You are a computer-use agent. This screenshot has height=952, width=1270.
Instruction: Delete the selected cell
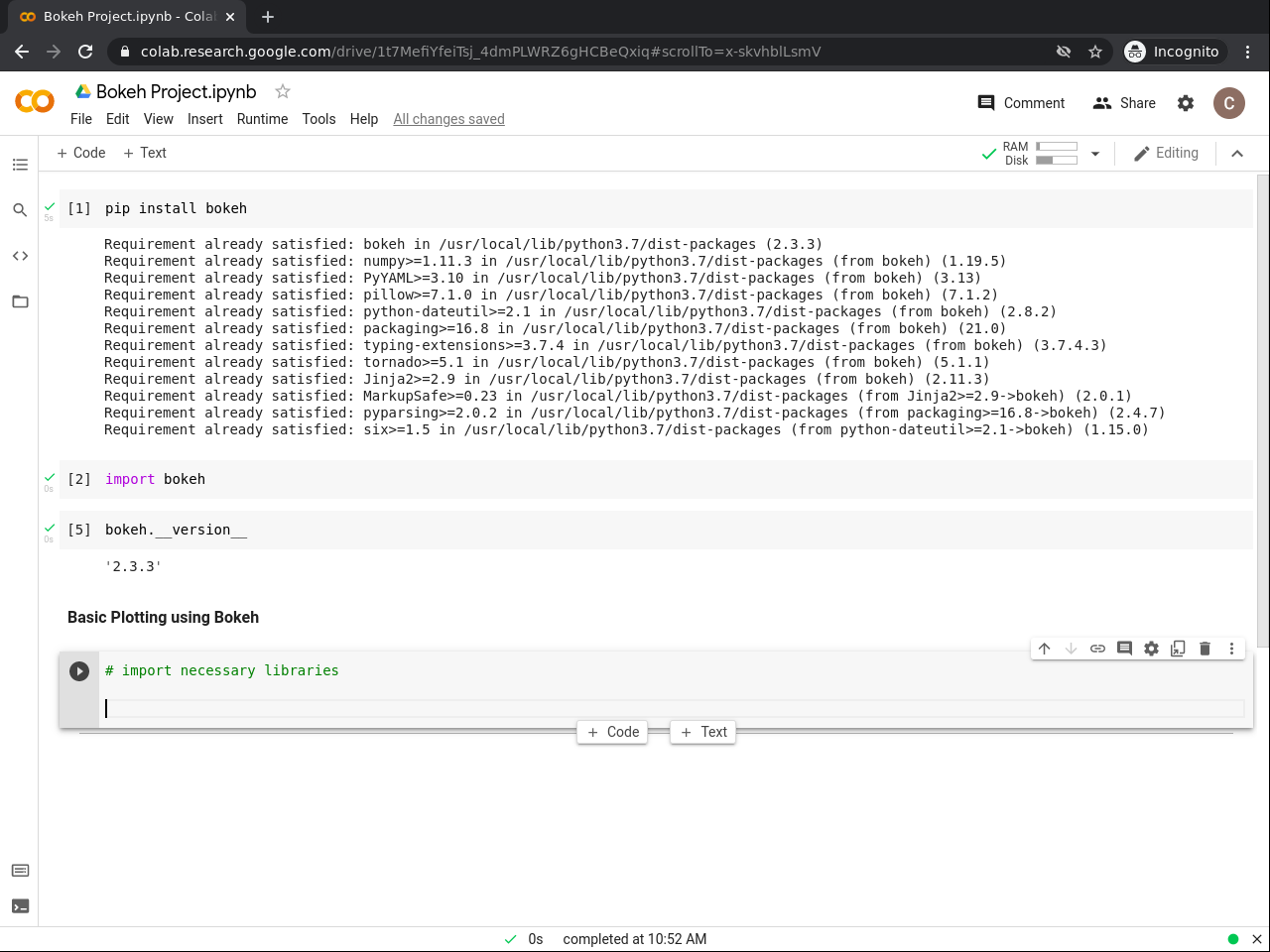[x=1205, y=649]
